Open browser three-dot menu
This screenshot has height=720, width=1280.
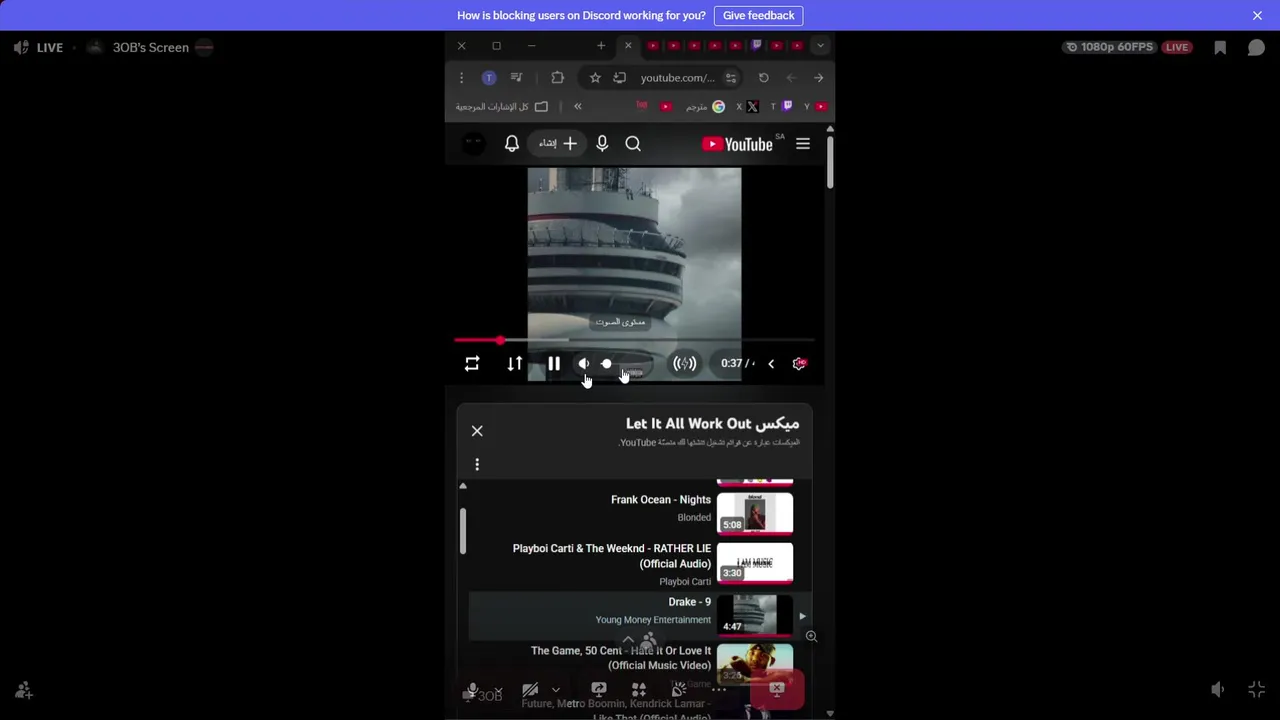tap(461, 78)
